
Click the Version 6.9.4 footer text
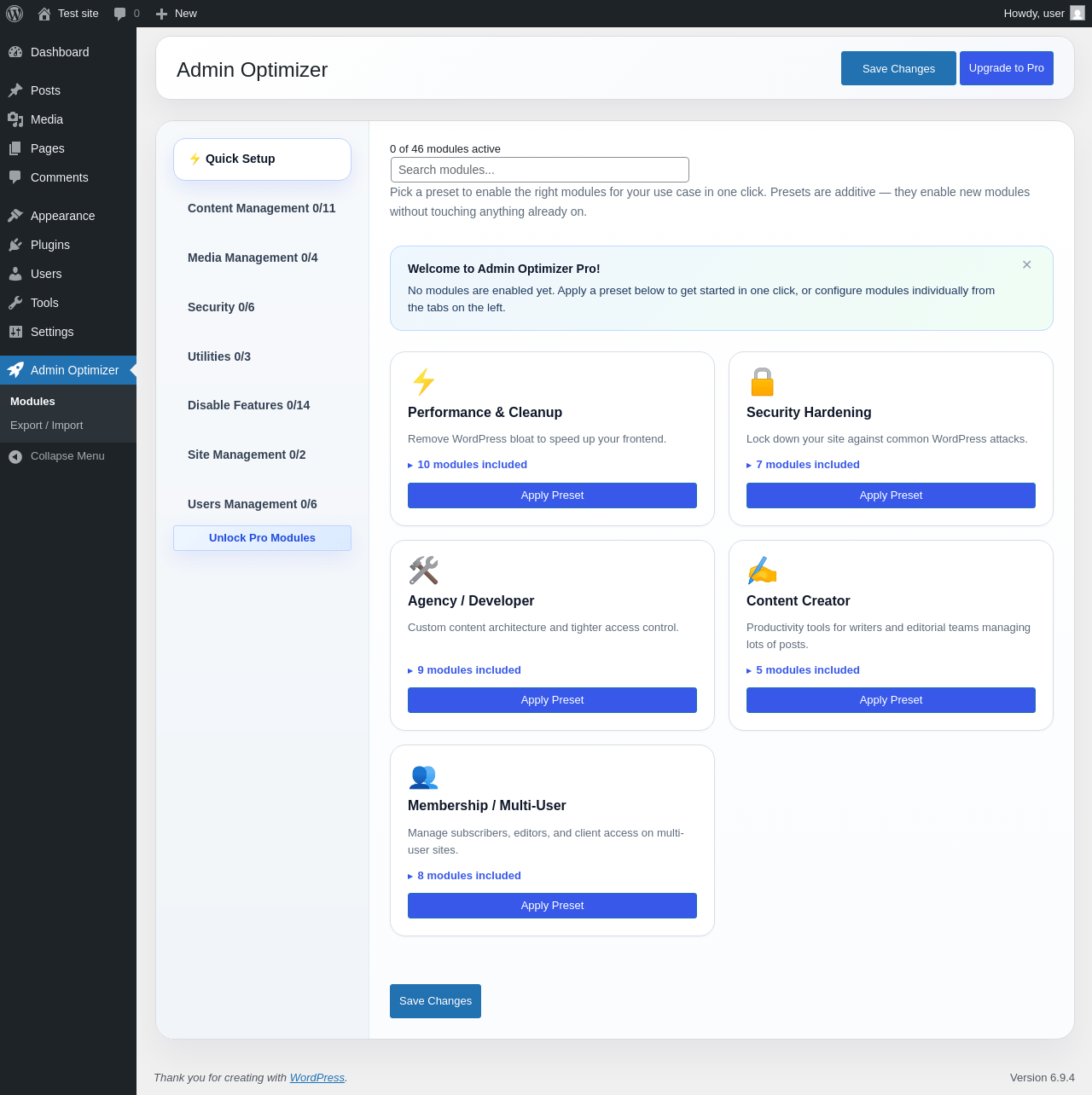(1043, 1078)
